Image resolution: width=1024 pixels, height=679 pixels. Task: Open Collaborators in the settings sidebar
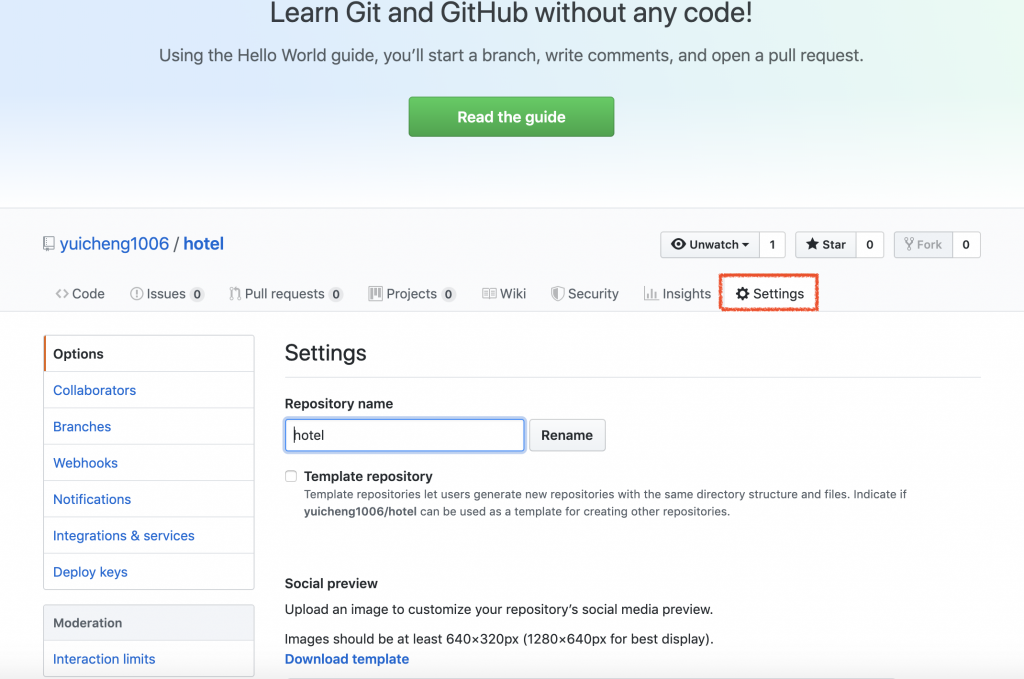click(x=94, y=390)
